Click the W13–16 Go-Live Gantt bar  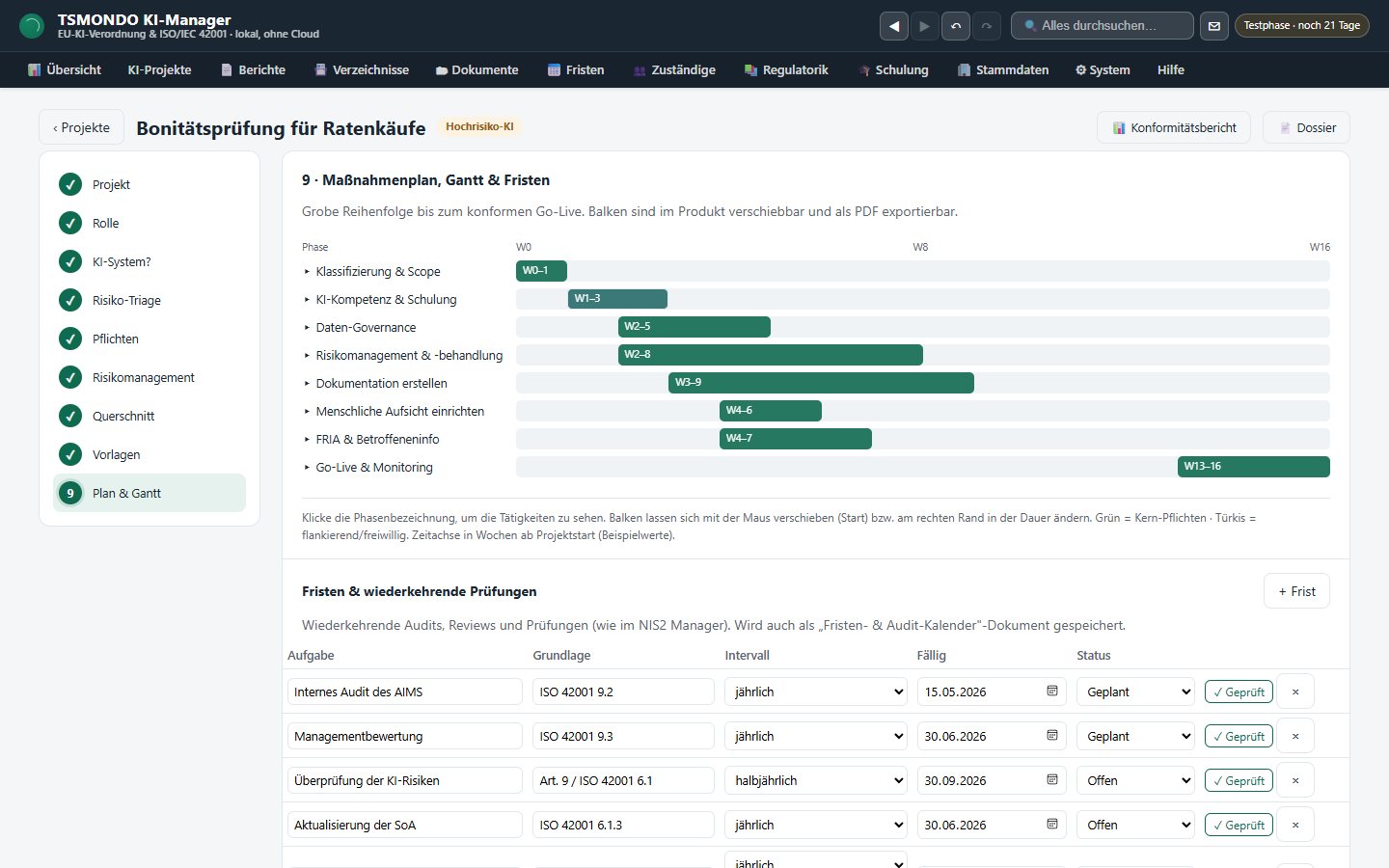tap(1254, 467)
